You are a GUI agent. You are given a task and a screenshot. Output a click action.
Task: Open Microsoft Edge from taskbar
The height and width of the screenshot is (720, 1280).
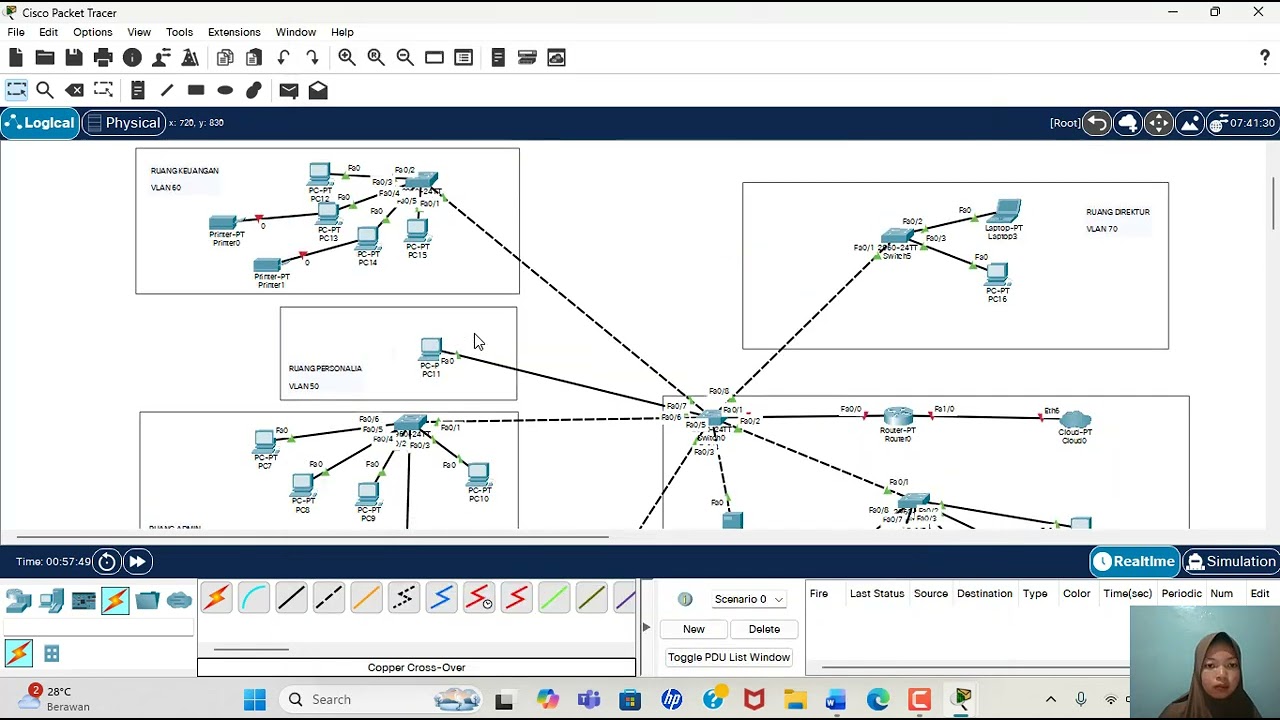[878, 699]
